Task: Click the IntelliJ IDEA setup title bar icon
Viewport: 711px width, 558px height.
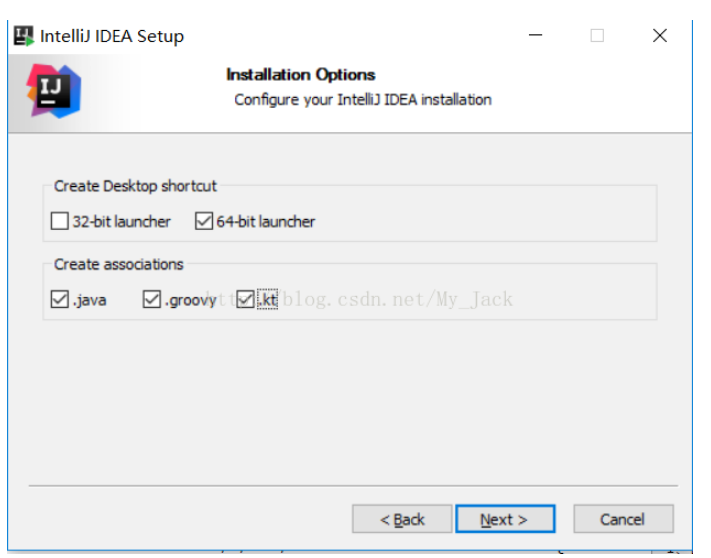Action: [x=24, y=36]
